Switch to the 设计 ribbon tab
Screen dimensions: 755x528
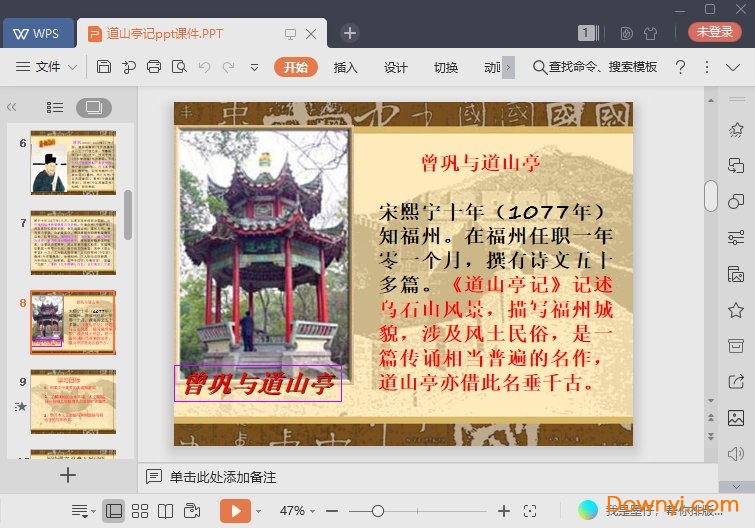396,67
